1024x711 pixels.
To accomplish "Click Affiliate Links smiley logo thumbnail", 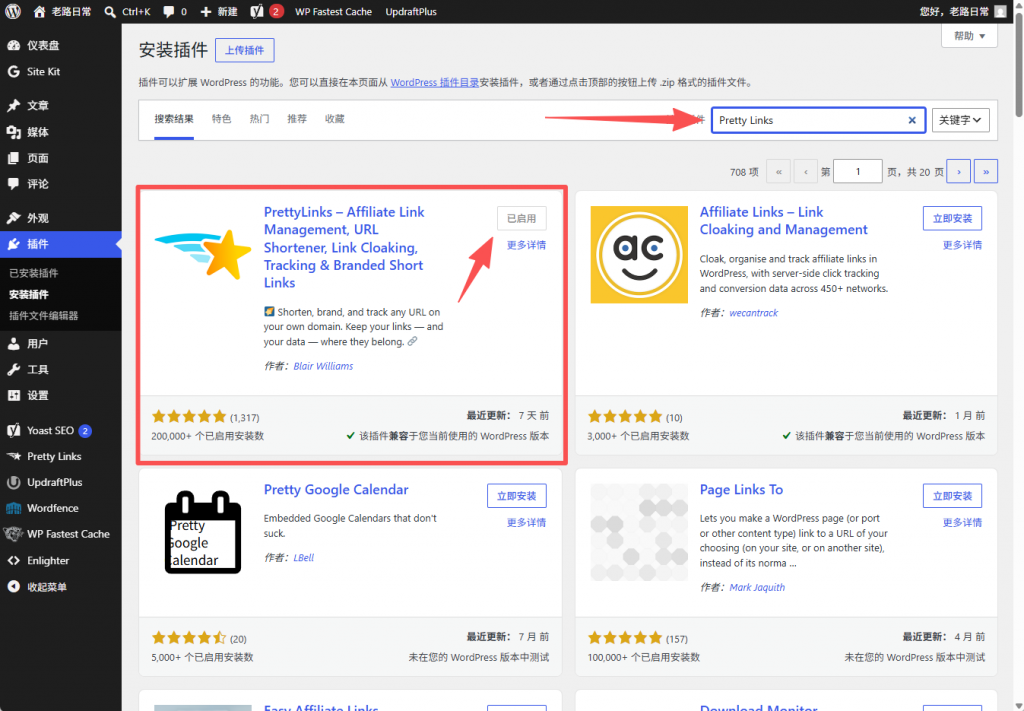I will point(639,255).
